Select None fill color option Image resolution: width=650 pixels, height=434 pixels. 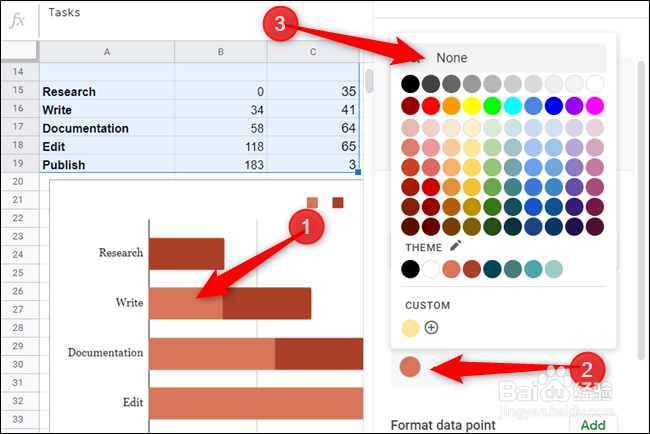click(503, 58)
